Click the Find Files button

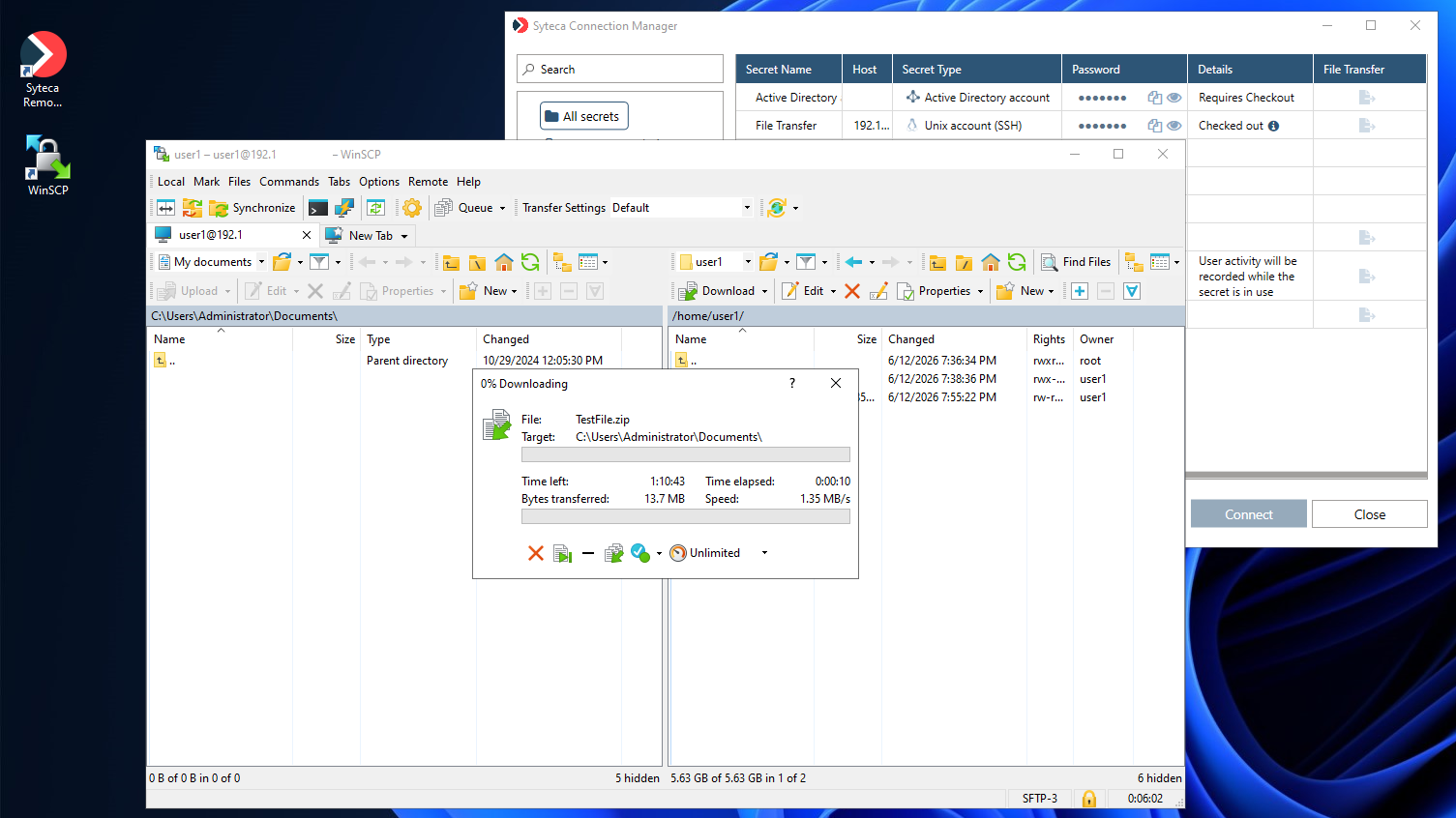pyautogui.click(x=1076, y=262)
